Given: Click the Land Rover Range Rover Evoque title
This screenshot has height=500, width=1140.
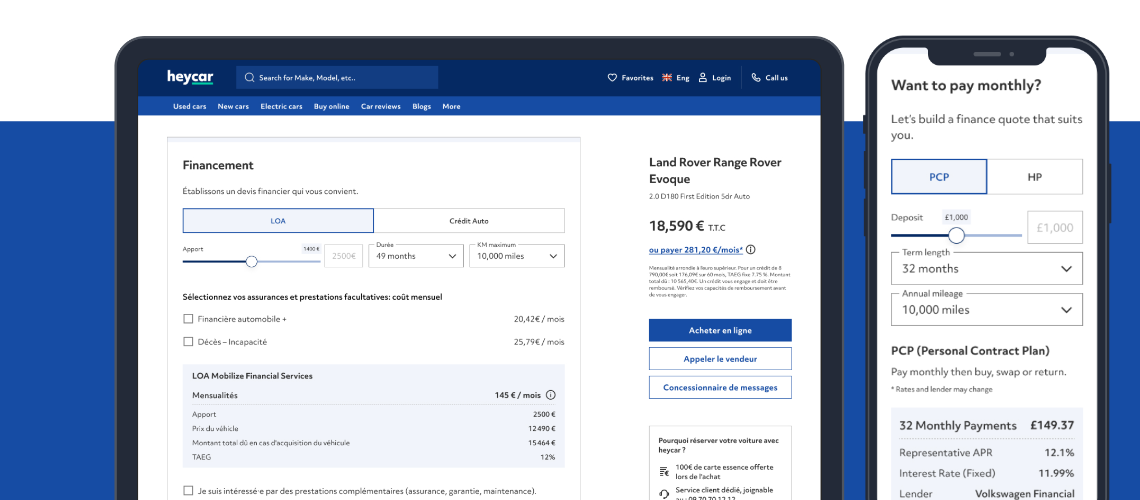Looking at the screenshot, I should pyautogui.click(x=715, y=171).
